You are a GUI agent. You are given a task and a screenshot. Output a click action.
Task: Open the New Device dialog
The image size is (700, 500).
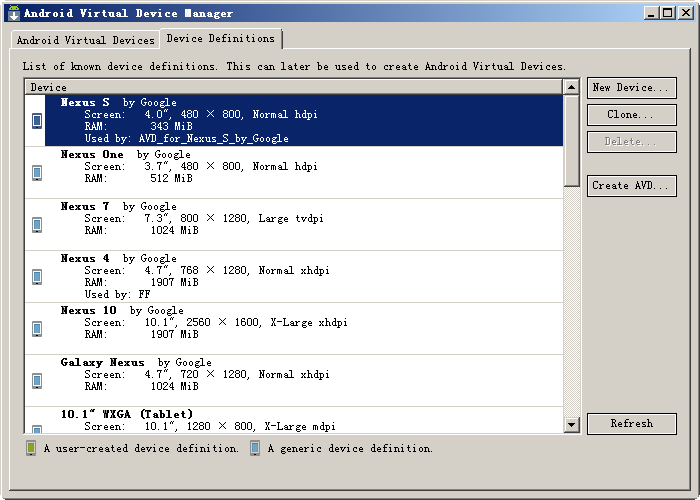pyautogui.click(x=632, y=88)
